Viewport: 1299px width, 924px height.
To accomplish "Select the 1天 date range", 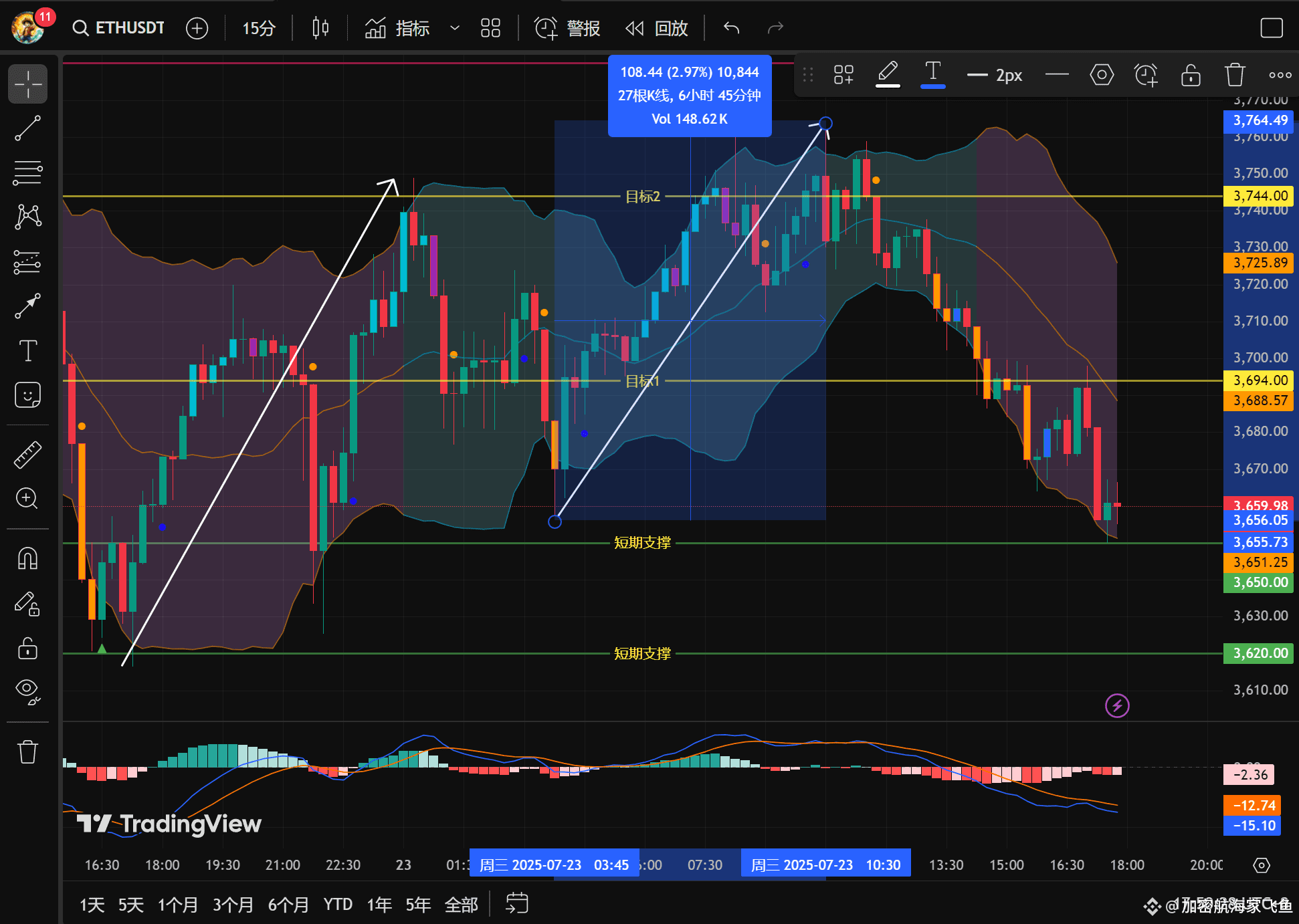I will click(x=92, y=905).
